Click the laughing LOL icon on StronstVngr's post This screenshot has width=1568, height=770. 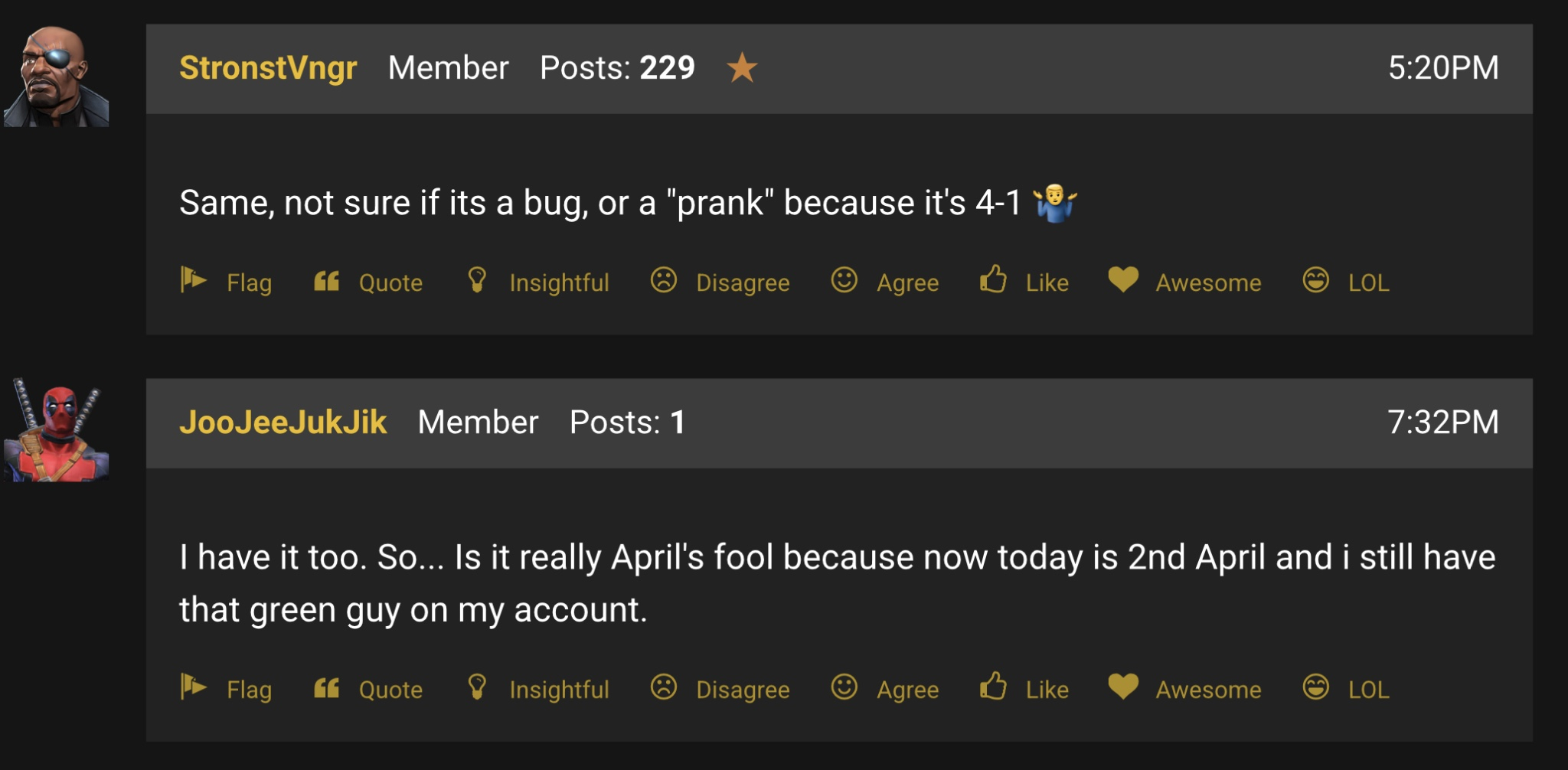click(x=1316, y=280)
